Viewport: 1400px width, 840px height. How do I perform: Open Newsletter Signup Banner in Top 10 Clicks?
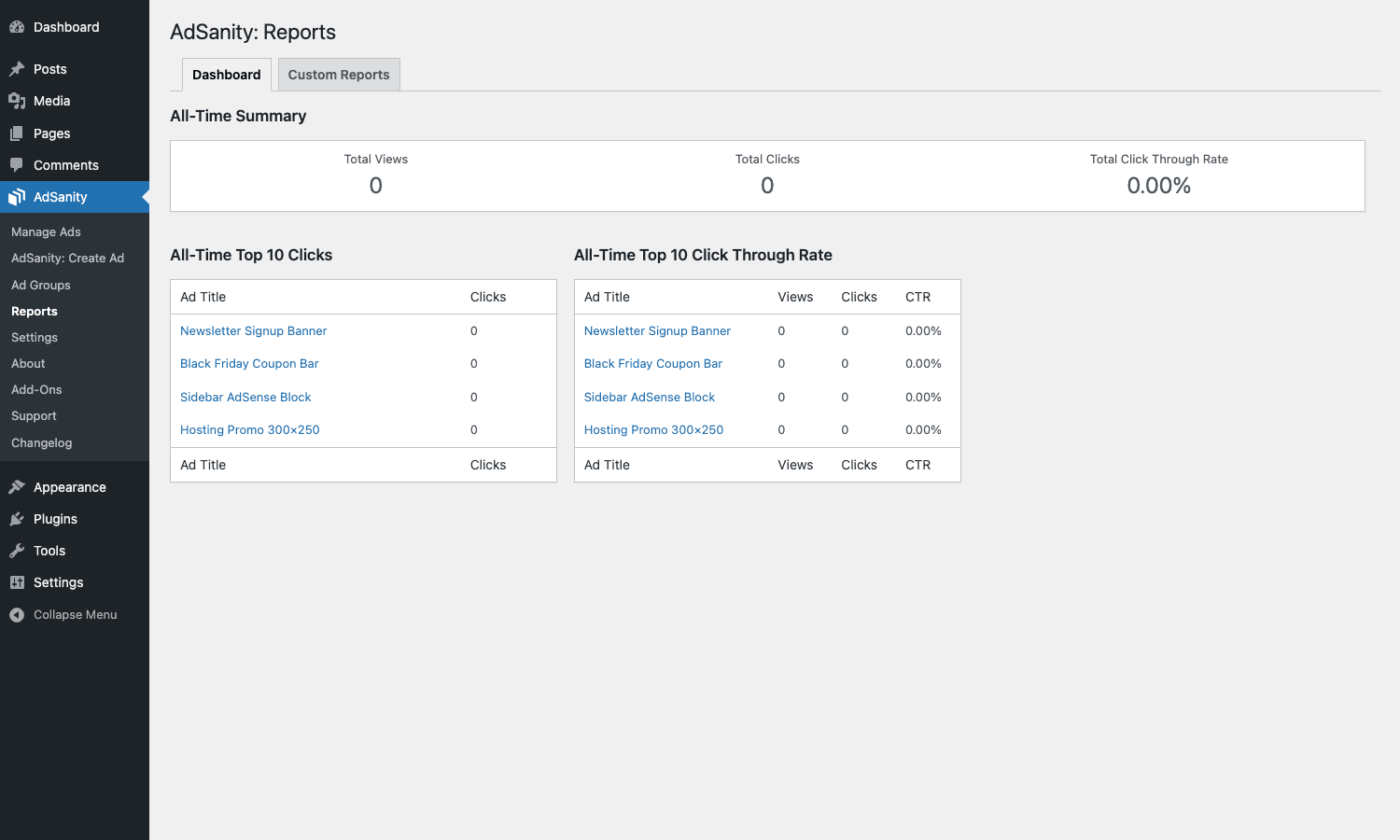click(253, 330)
